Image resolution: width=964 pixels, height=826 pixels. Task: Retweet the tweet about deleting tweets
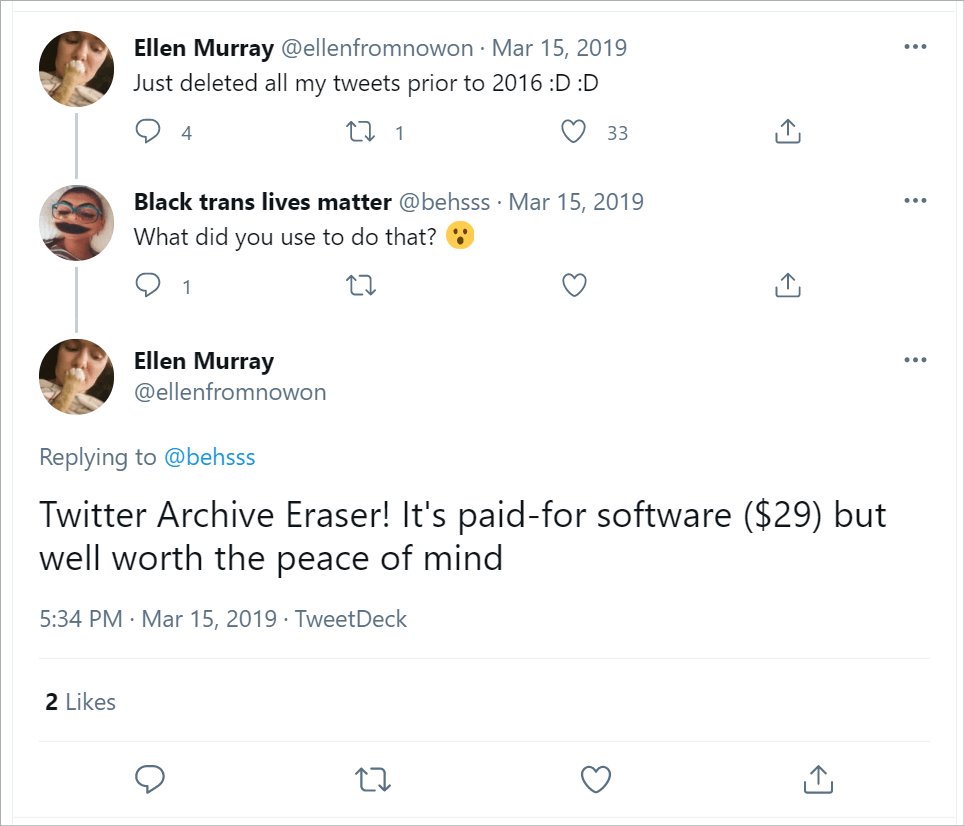point(360,131)
